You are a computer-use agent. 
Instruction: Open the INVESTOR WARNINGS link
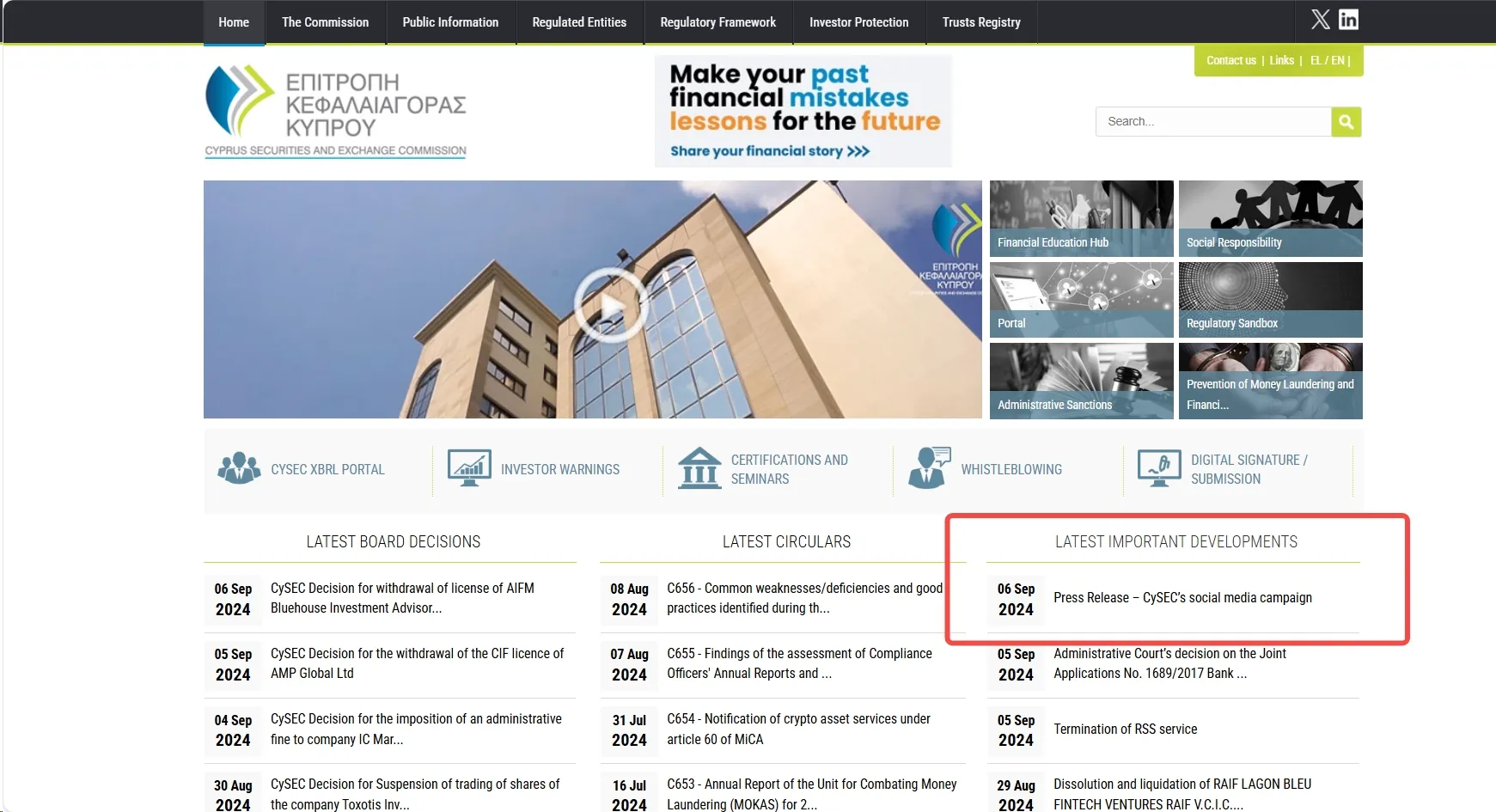coord(560,469)
